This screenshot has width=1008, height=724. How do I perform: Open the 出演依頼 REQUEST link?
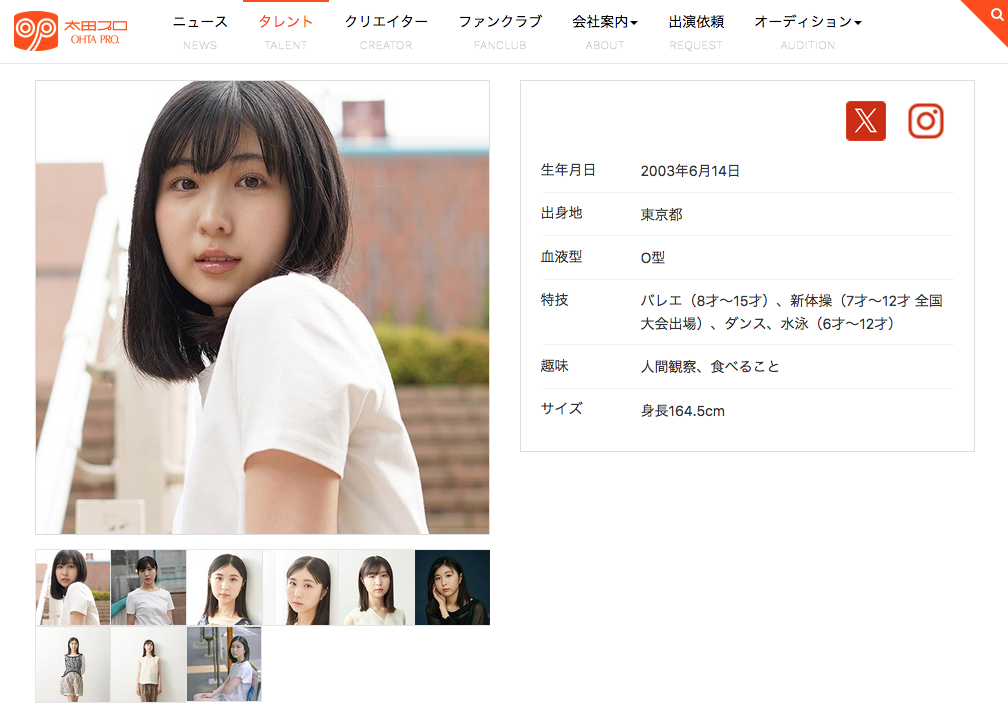[x=696, y=31]
